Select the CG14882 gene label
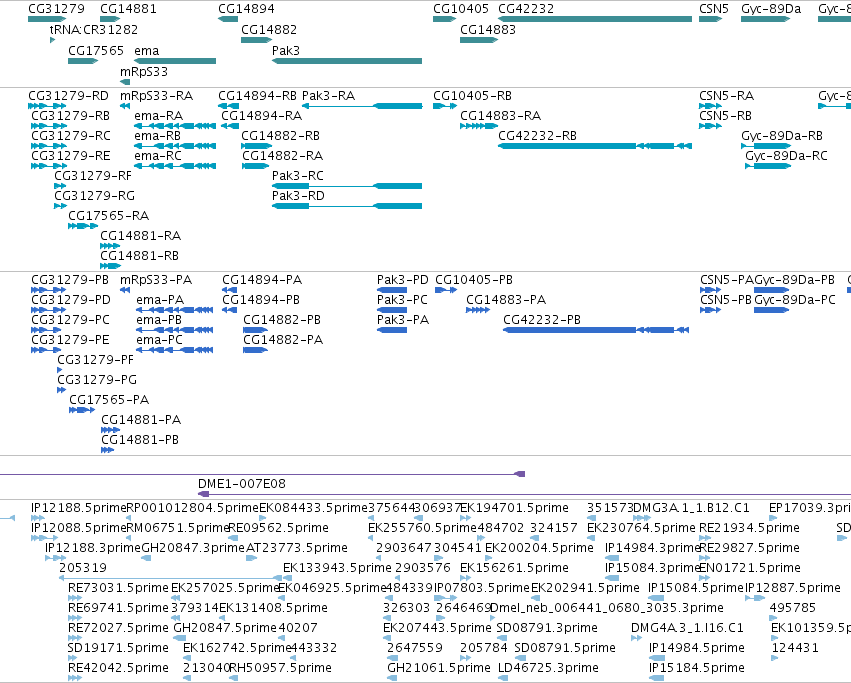The image size is (851, 683). (269, 29)
